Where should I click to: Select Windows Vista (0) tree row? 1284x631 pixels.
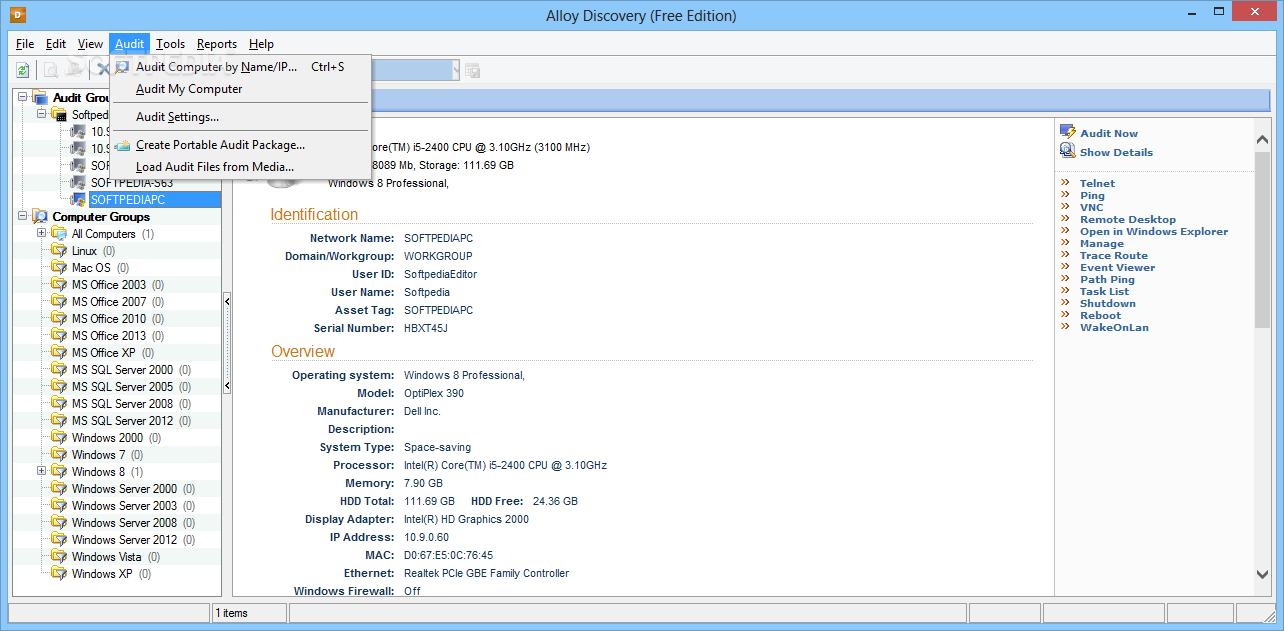115,557
